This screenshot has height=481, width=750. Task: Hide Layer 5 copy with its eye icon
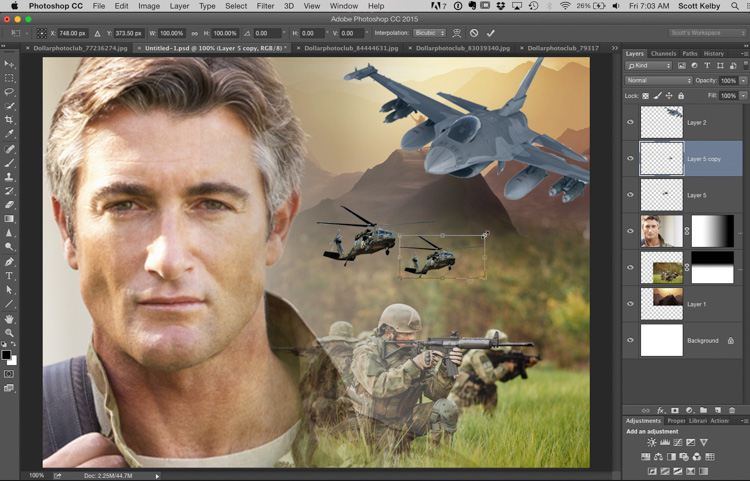(x=630, y=158)
